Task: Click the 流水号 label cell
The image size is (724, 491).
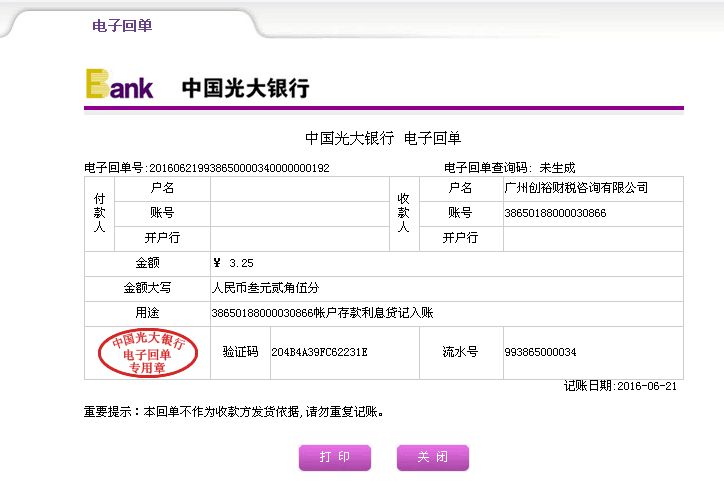Action: pos(460,352)
